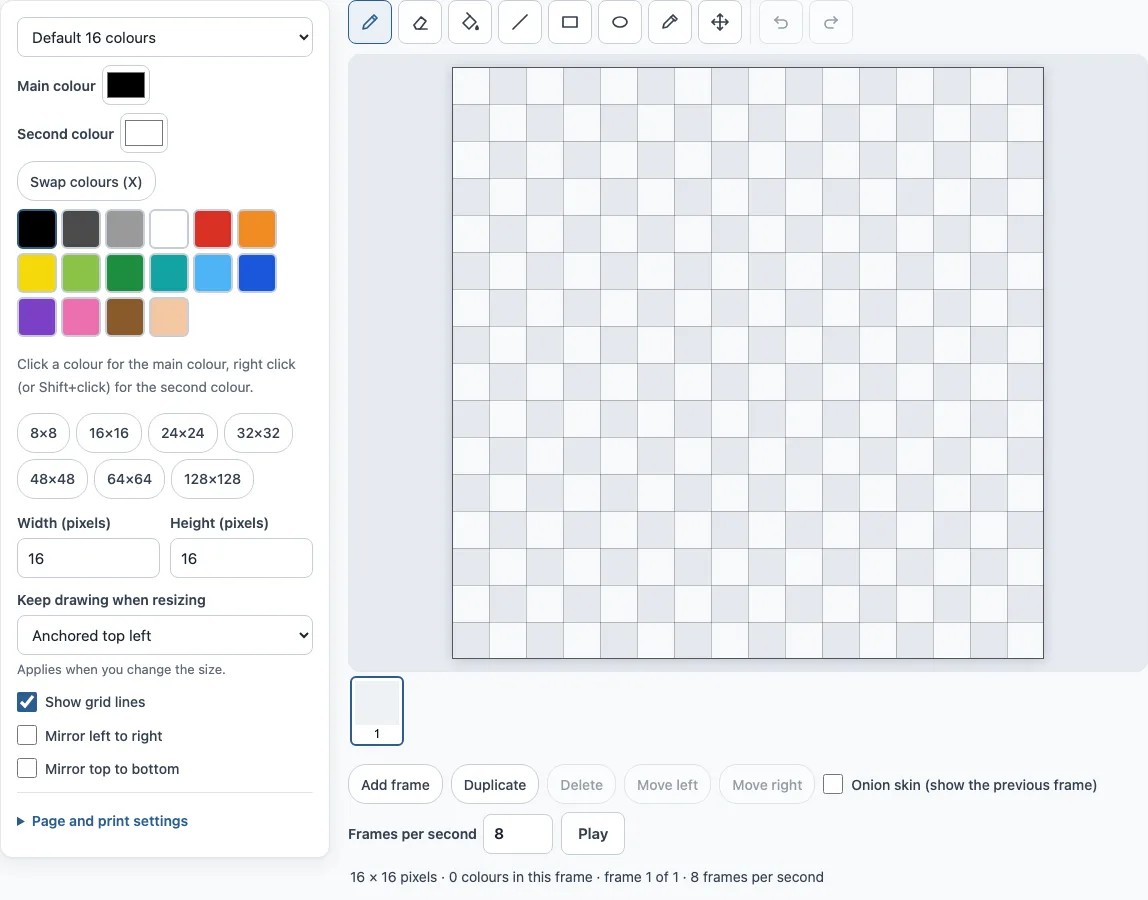Pick the light blue palette colour
This screenshot has height=900, width=1148.
(x=212, y=272)
